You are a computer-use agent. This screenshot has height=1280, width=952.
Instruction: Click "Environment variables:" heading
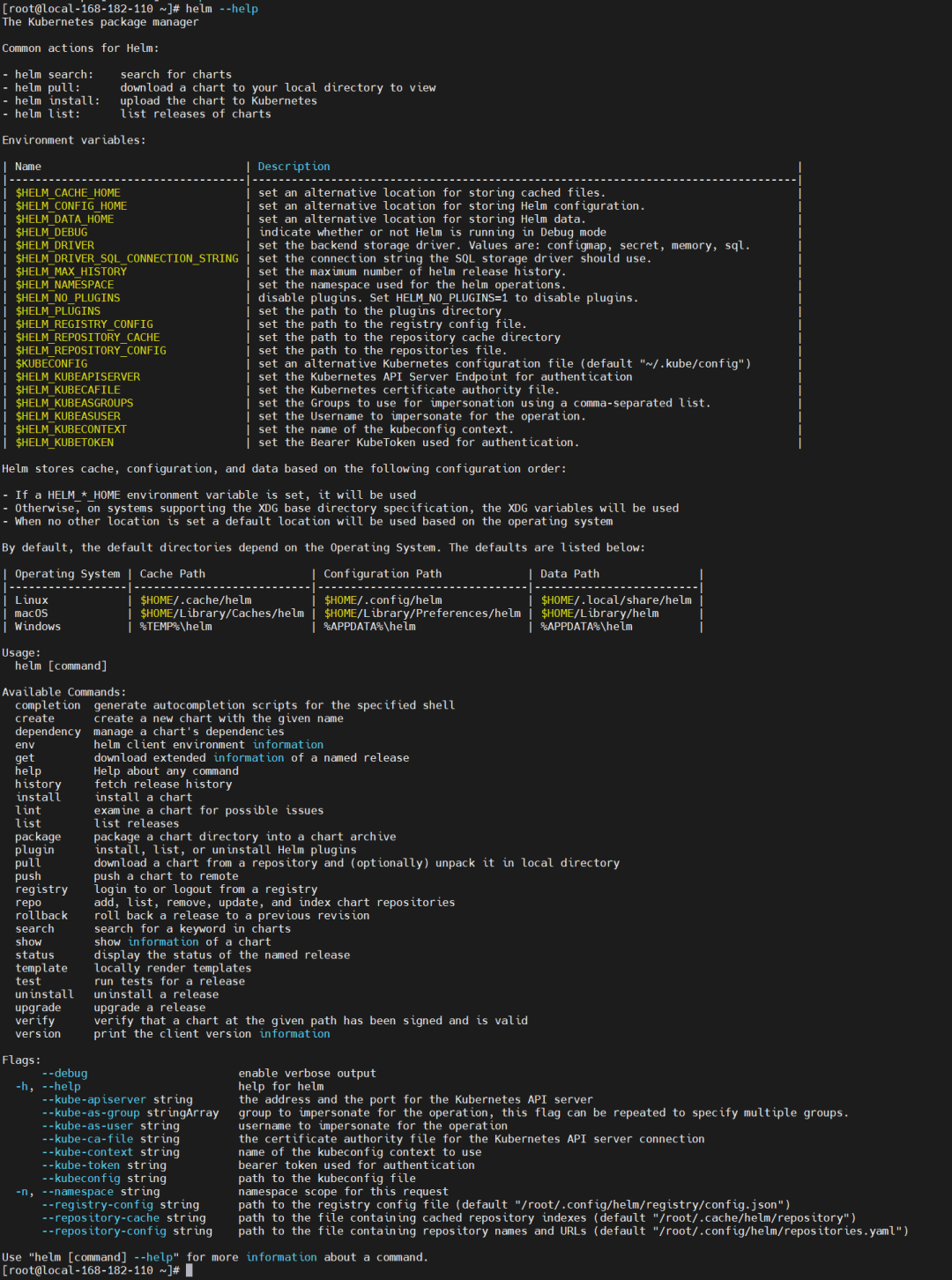click(74, 140)
